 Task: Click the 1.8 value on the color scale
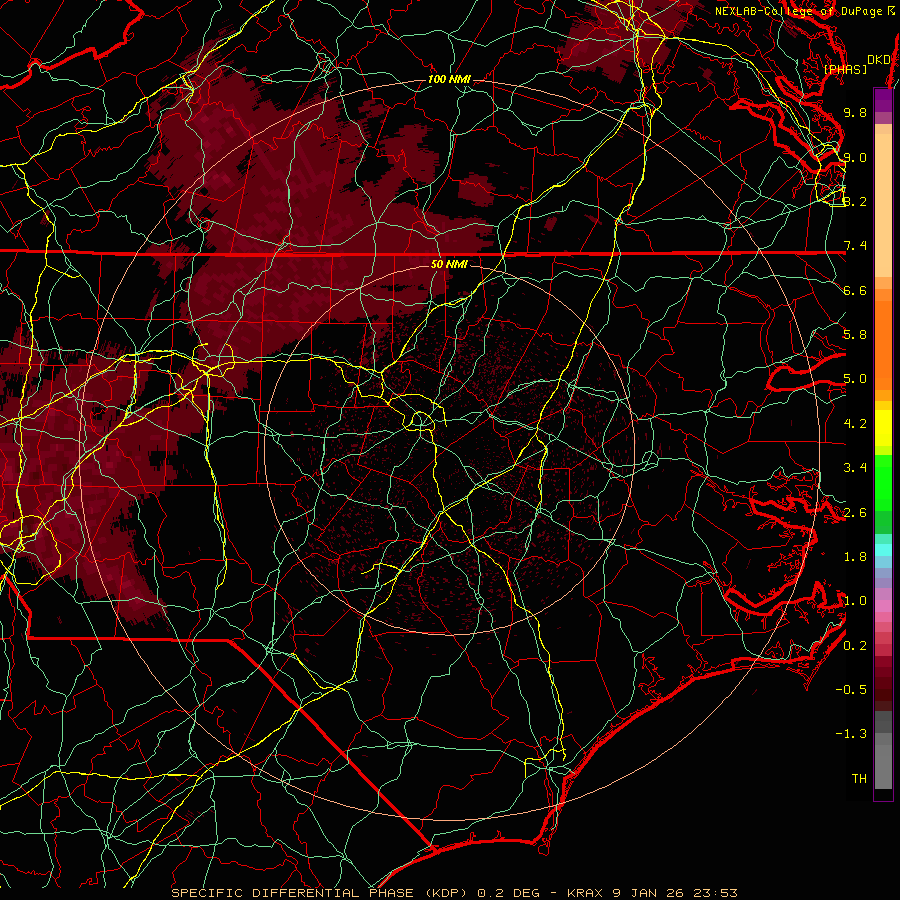[855, 557]
